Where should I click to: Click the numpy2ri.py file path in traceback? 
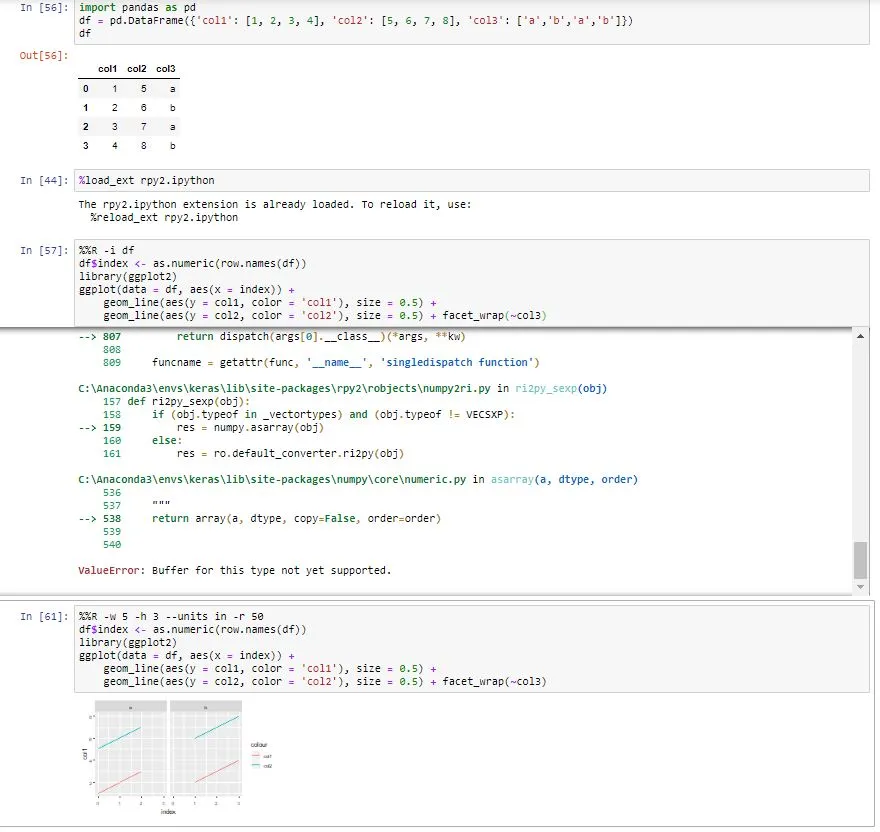[x=285, y=388]
